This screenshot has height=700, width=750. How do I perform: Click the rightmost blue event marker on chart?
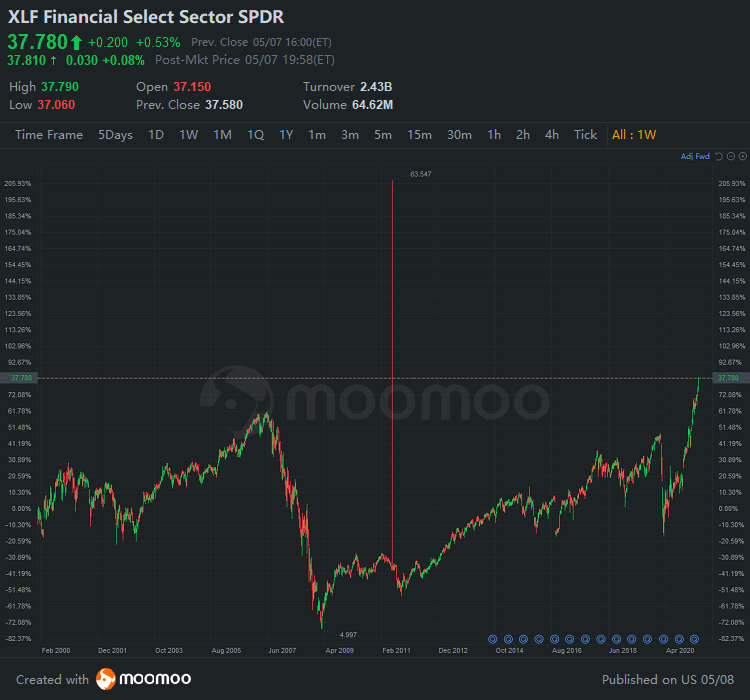[x=695, y=639]
